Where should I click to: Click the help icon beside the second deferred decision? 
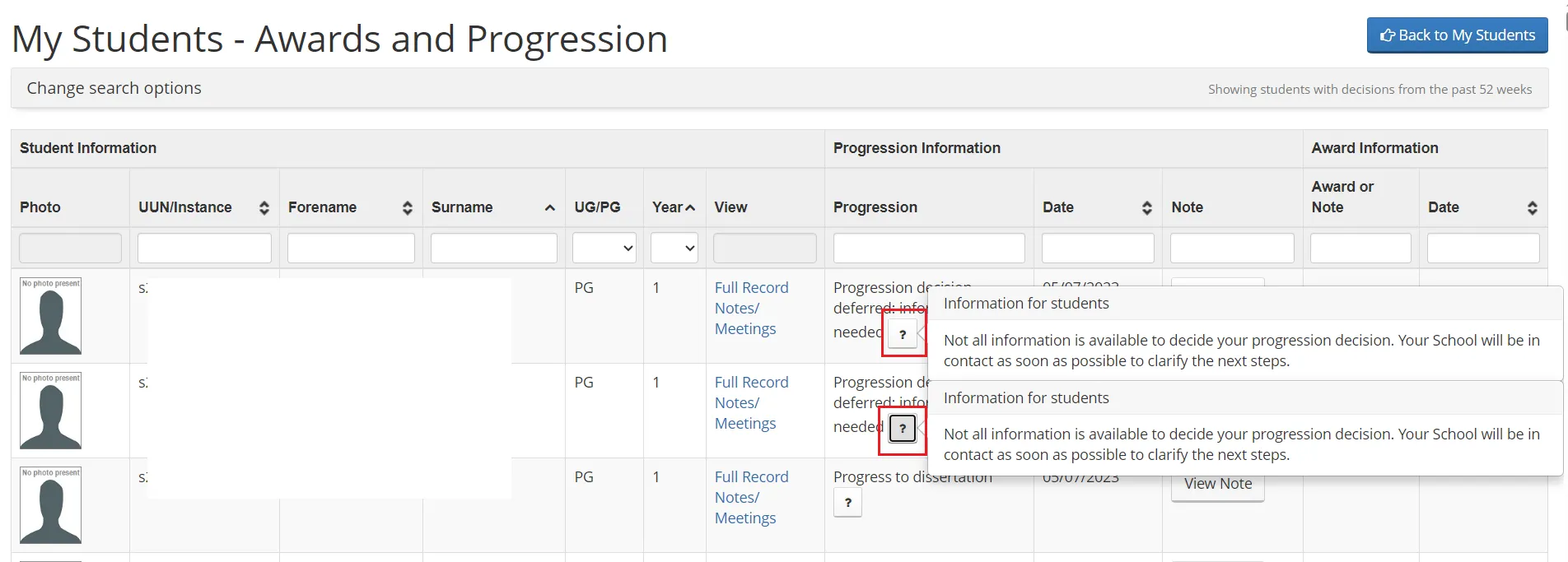[x=903, y=428]
